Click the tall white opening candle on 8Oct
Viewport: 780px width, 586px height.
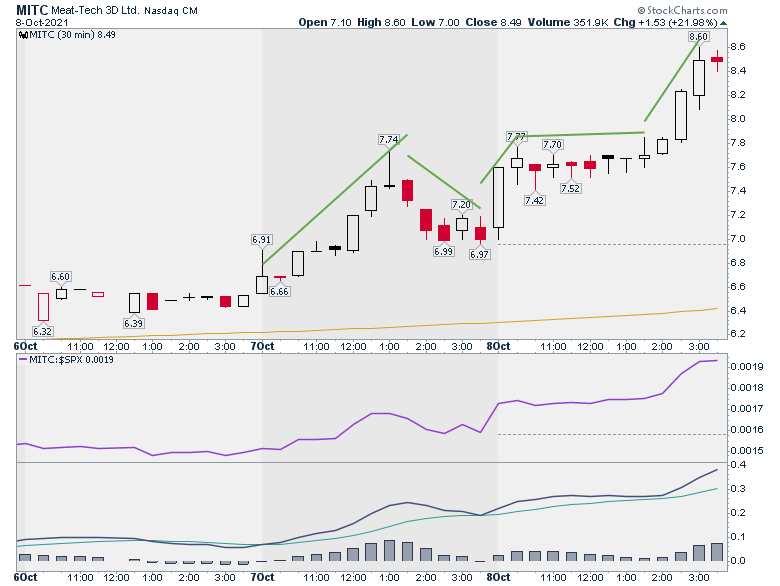498,197
